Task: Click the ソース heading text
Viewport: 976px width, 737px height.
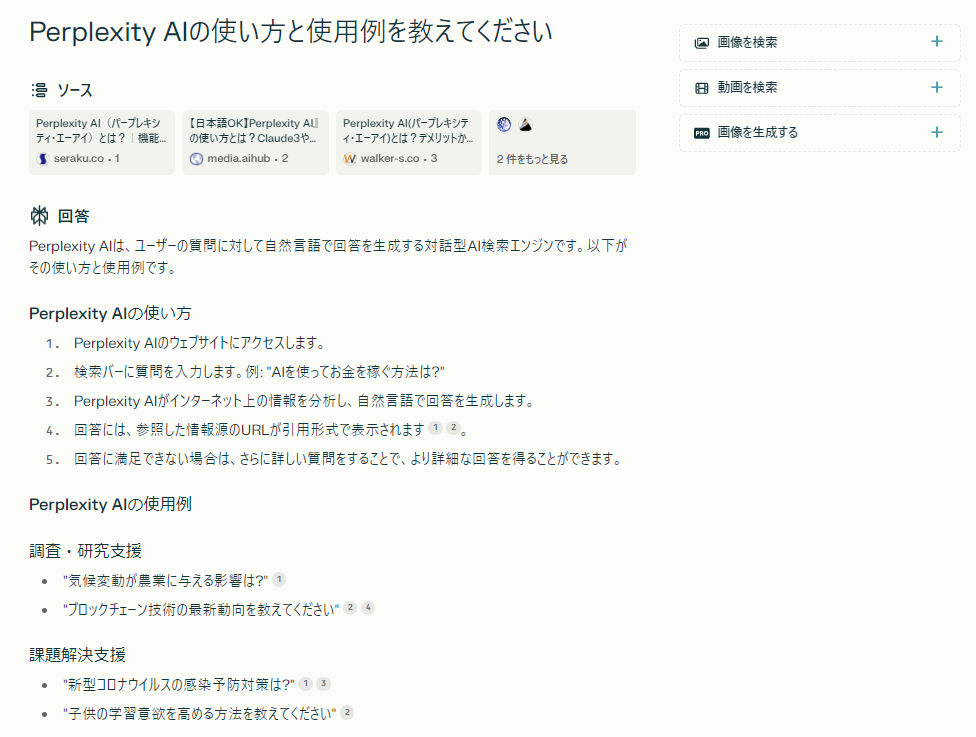Action: point(75,90)
